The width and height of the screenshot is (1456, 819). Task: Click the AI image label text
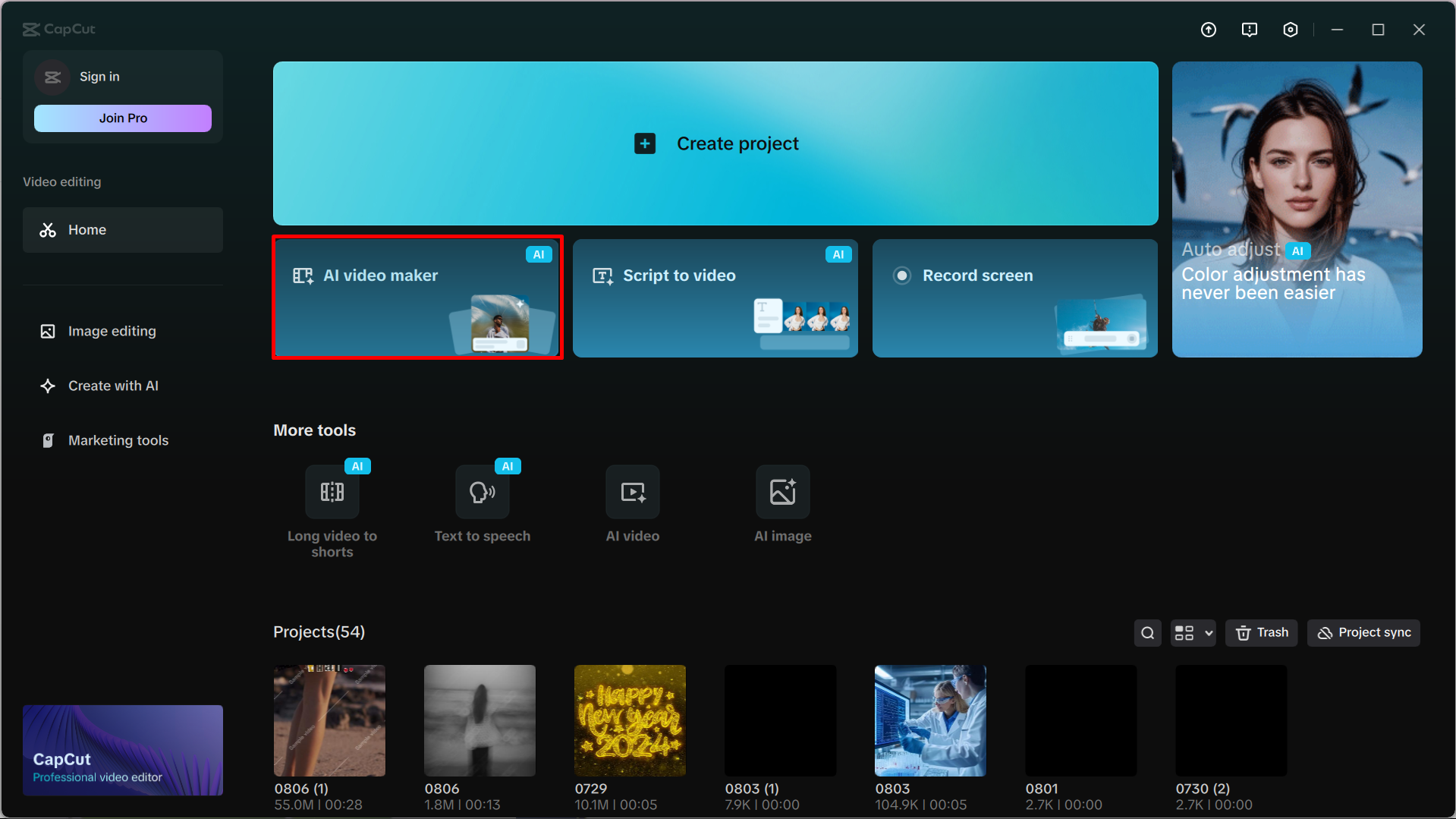783,536
